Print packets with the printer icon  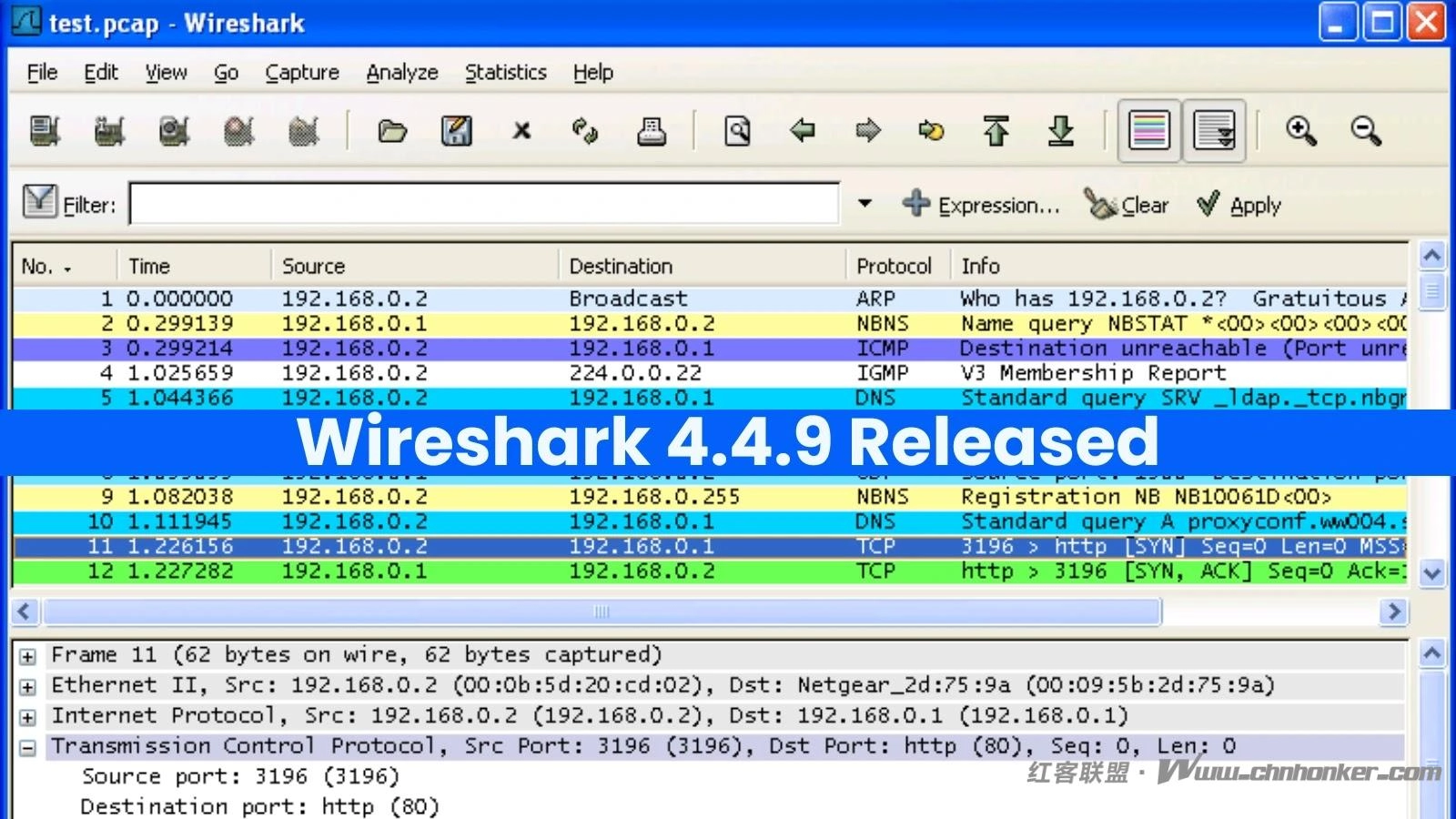pyautogui.click(x=651, y=131)
